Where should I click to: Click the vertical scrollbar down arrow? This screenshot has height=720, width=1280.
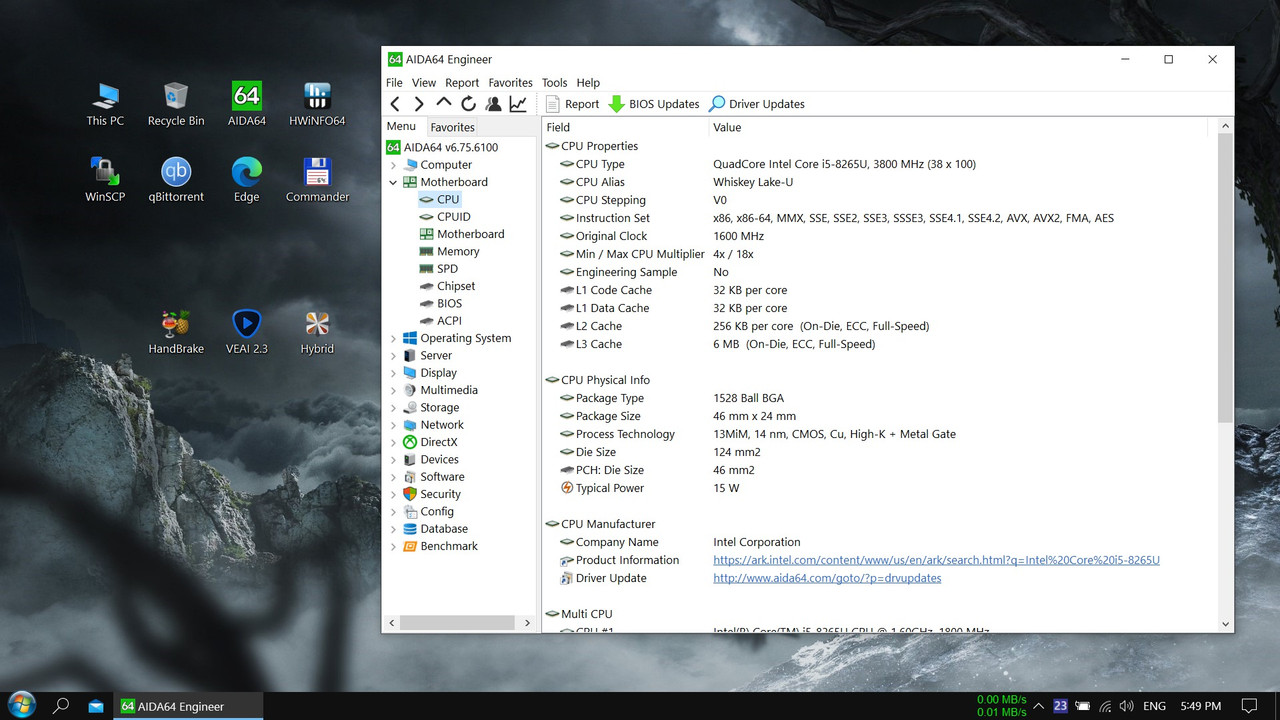point(1226,624)
